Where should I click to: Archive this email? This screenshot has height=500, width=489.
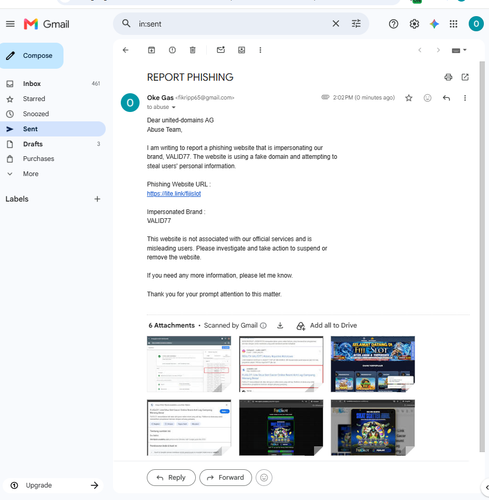[152, 50]
